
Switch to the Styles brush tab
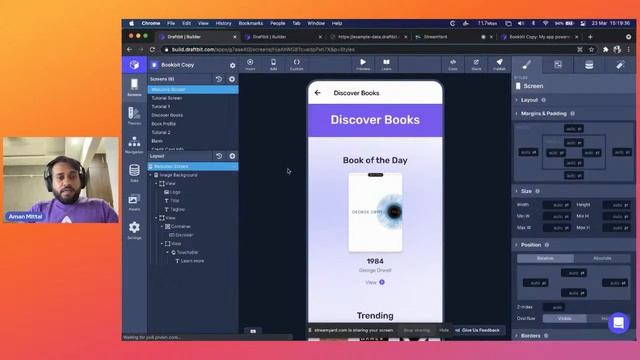coord(527,65)
